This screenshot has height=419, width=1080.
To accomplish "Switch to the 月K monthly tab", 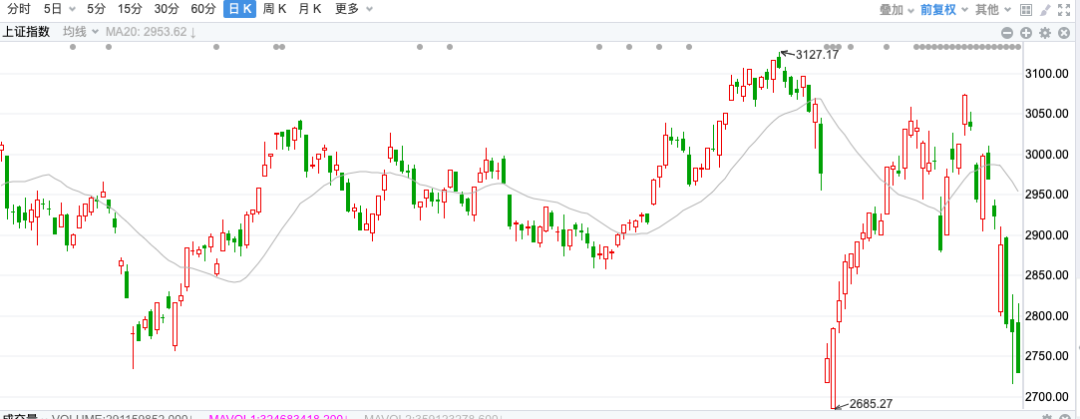I will tap(310, 9).
